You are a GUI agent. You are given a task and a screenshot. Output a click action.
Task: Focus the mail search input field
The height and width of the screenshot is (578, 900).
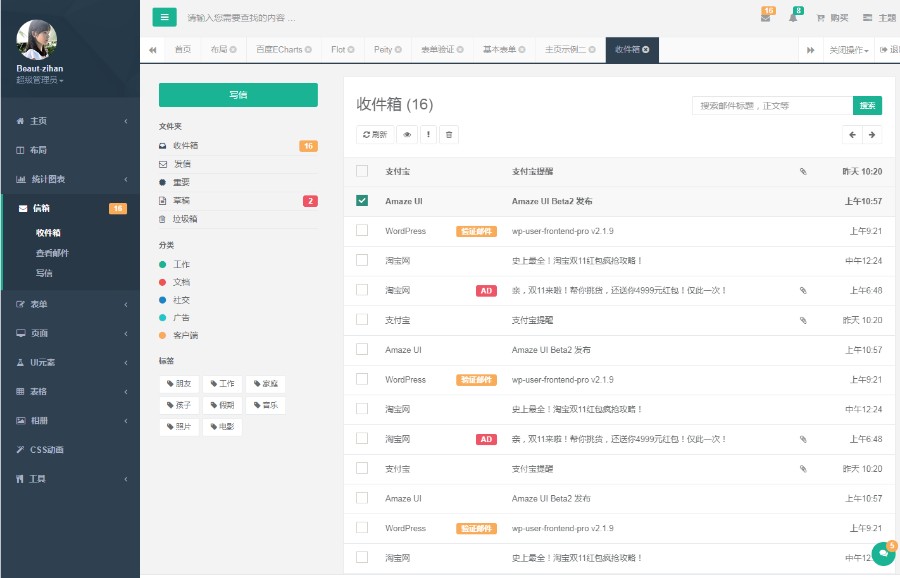point(773,106)
